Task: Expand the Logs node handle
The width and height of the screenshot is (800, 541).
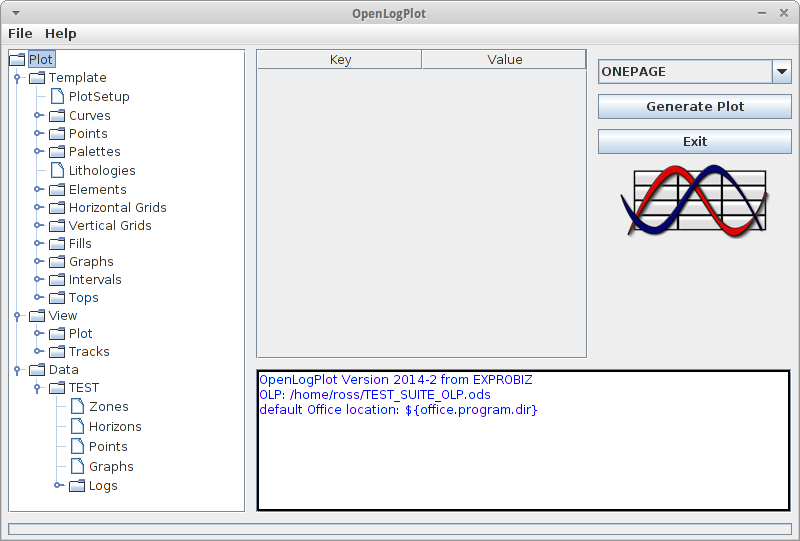Action: [58, 485]
